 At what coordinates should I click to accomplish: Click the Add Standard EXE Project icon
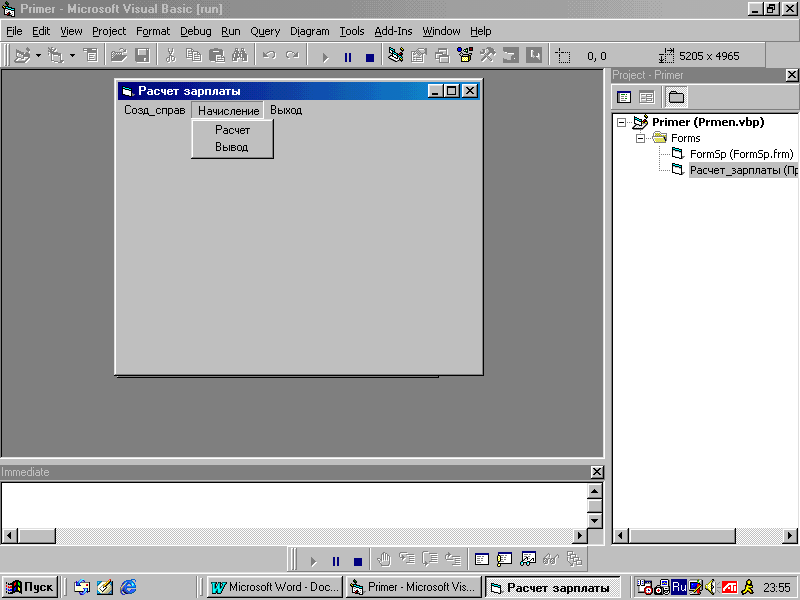(22, 55)
